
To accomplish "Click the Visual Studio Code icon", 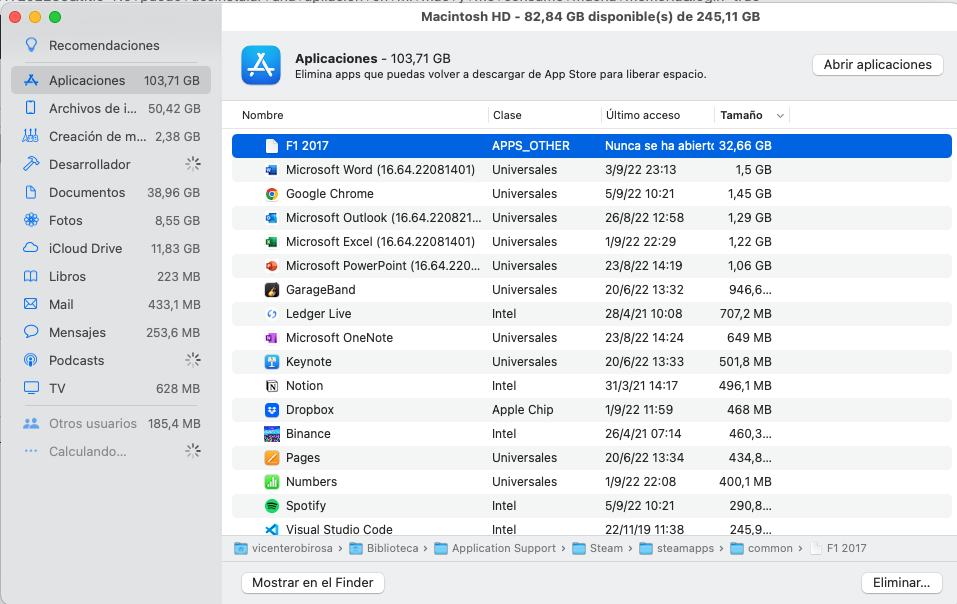I will coord(271,529).
